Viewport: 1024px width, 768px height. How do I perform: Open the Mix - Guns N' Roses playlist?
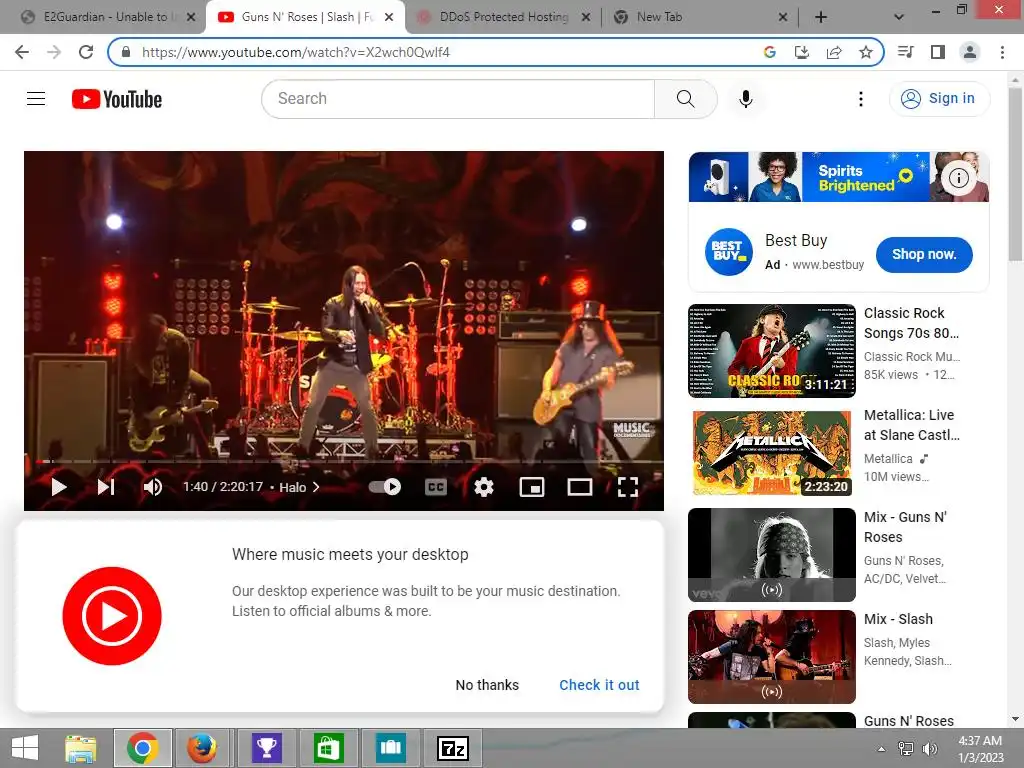(x=772, y=554)
